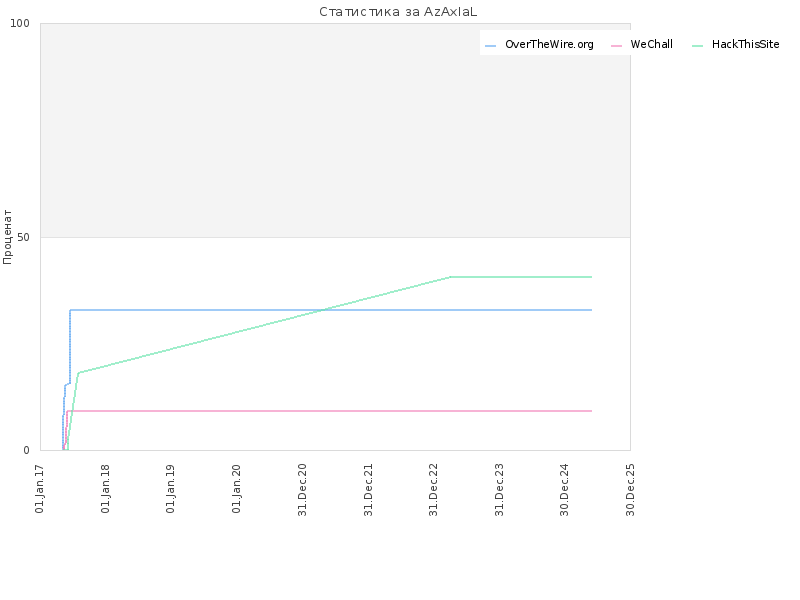
Task: Click the 50 y-axis tick label
Action: point(23,237)
